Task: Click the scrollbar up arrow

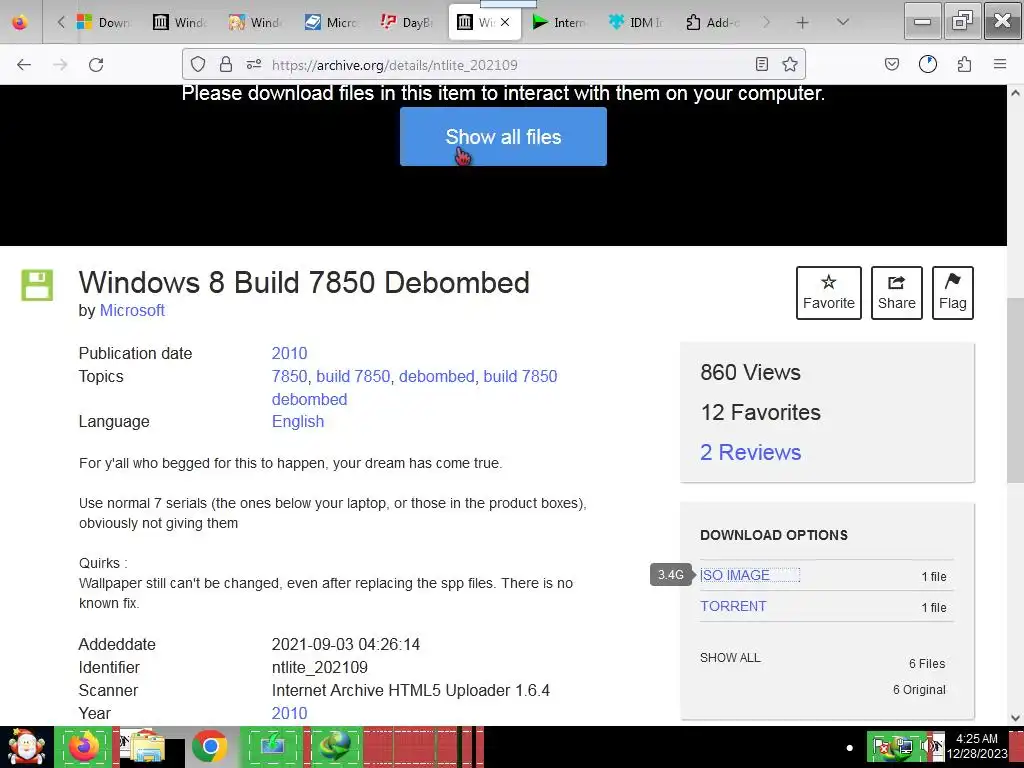Action: tap(1016, 93)
